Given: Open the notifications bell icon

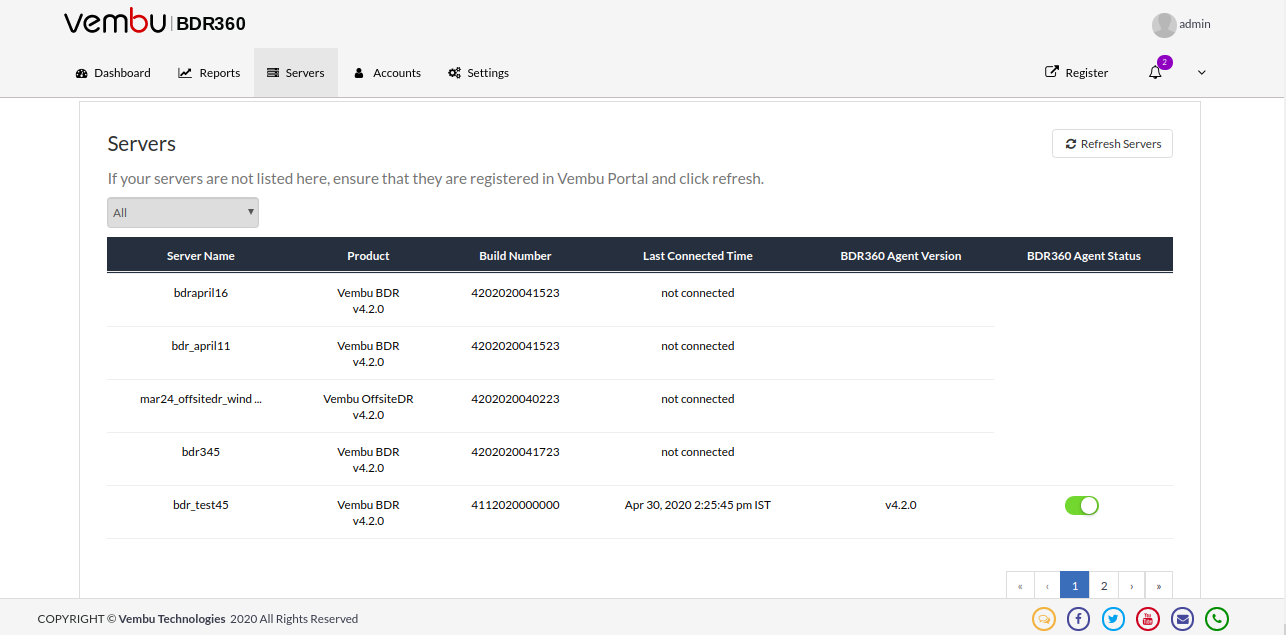Looking at the screenshot, I should tap(1155, 72).
